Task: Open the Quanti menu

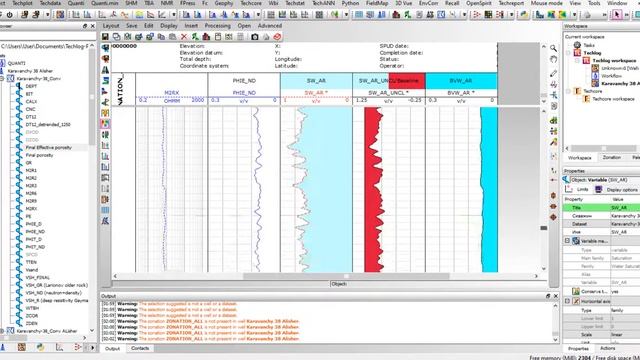Action: pyautogui.click(x=76, y=3)
